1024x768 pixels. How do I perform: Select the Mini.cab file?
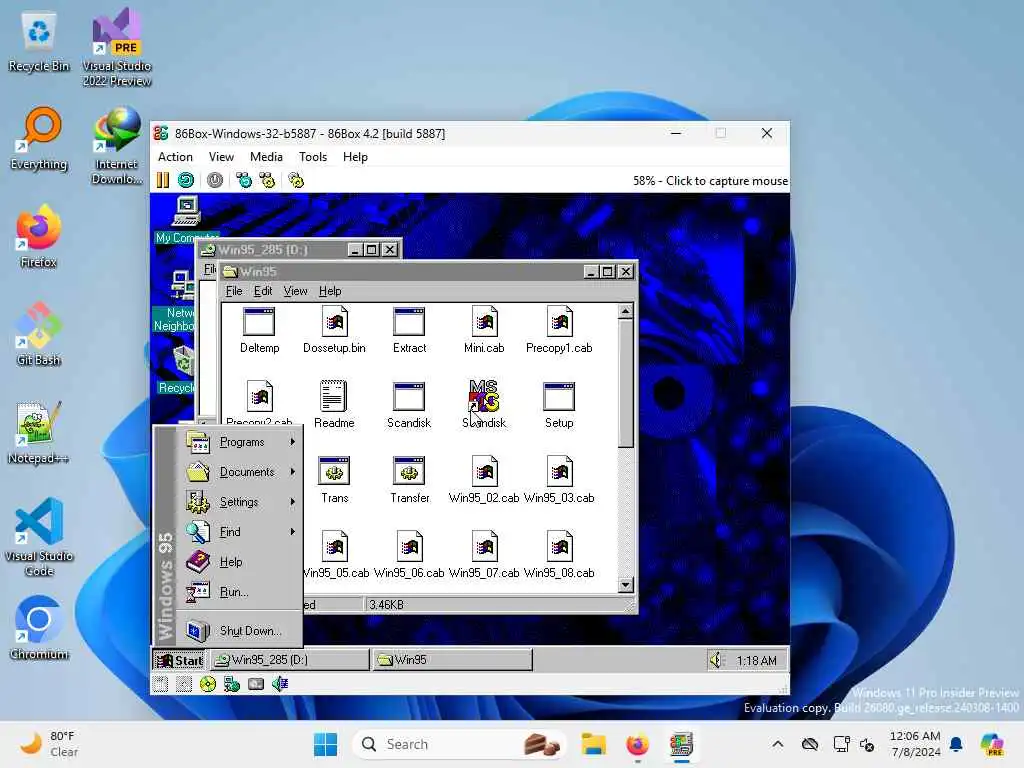(x=484, y=330)
